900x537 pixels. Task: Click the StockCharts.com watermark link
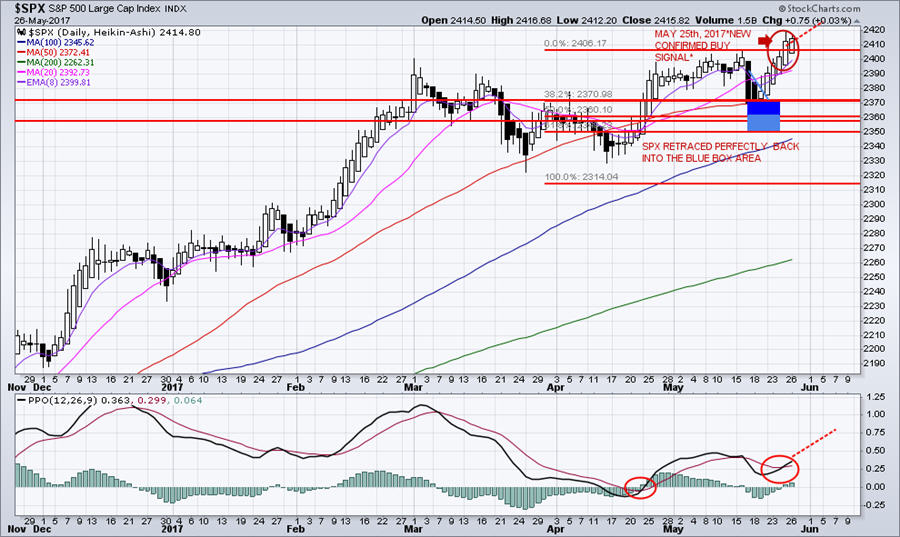point(835,8)
